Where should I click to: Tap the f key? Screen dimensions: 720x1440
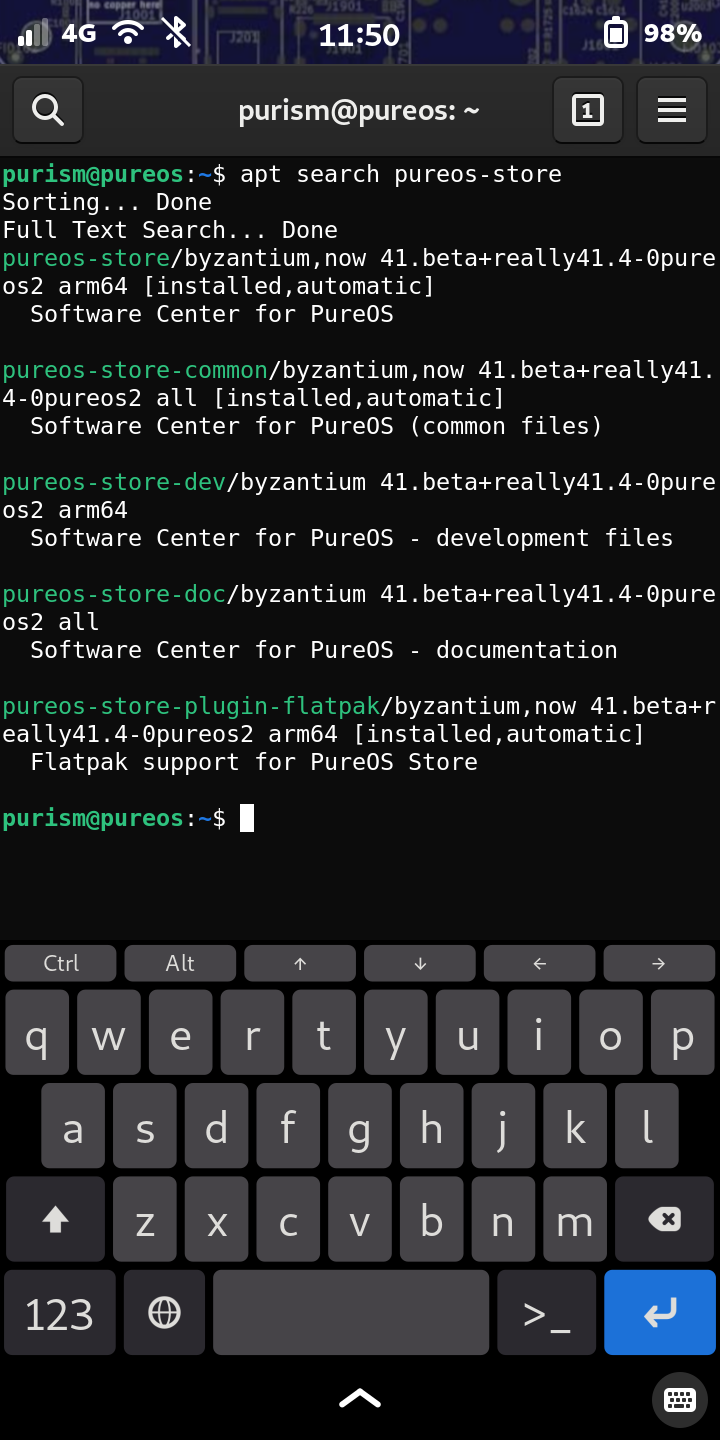pyautogui.click(x=288, y=1126)
